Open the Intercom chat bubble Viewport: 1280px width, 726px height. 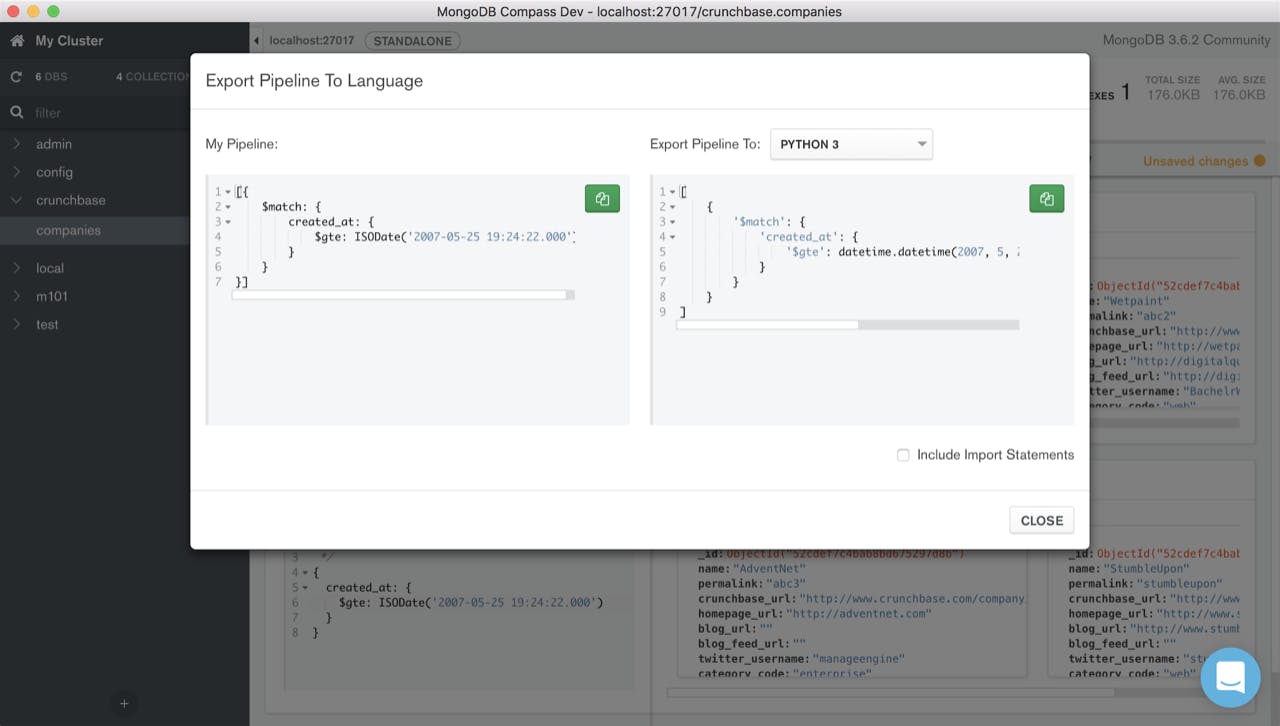point(1231,677)
